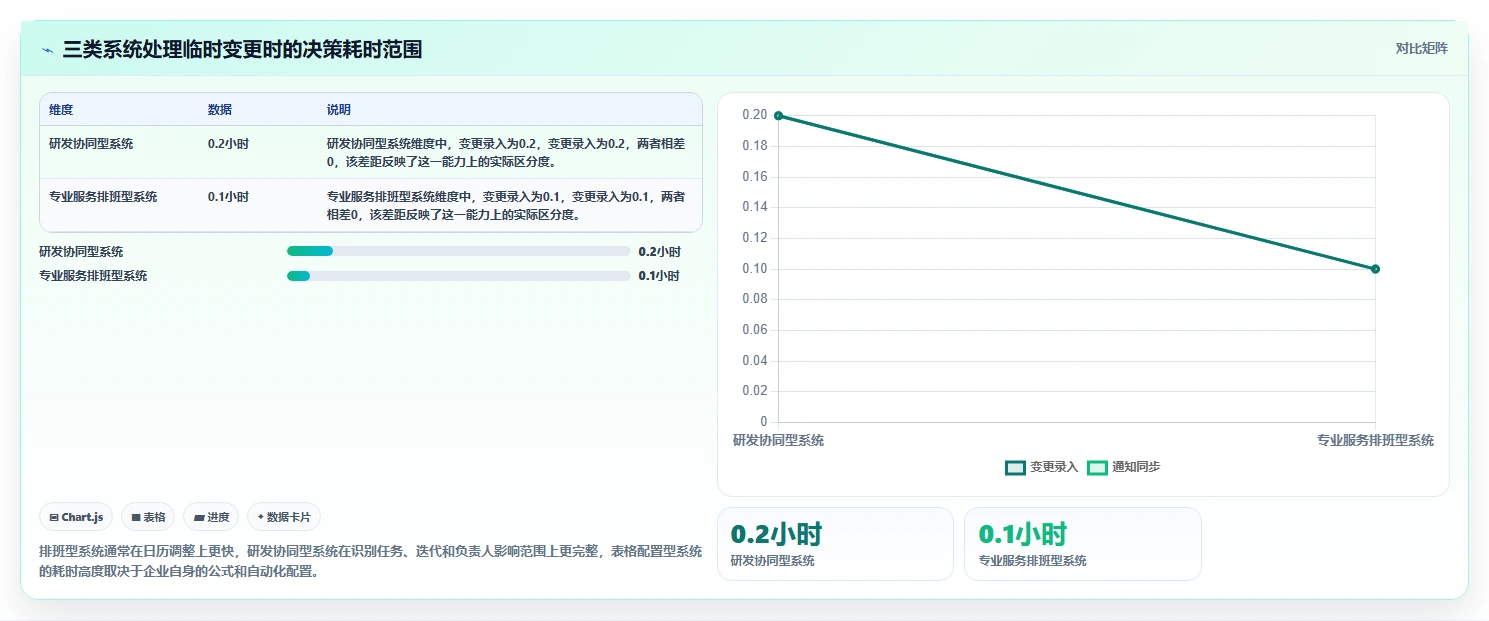Click 专业服务排班型系统 x-axis label on chart
1489x621 pixels.
click(x=1375, y=440)
